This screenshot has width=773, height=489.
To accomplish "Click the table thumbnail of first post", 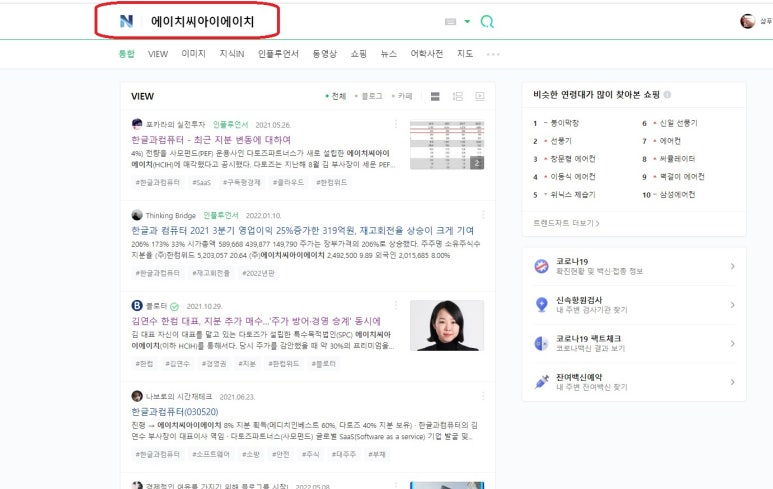I will point(447,145).
